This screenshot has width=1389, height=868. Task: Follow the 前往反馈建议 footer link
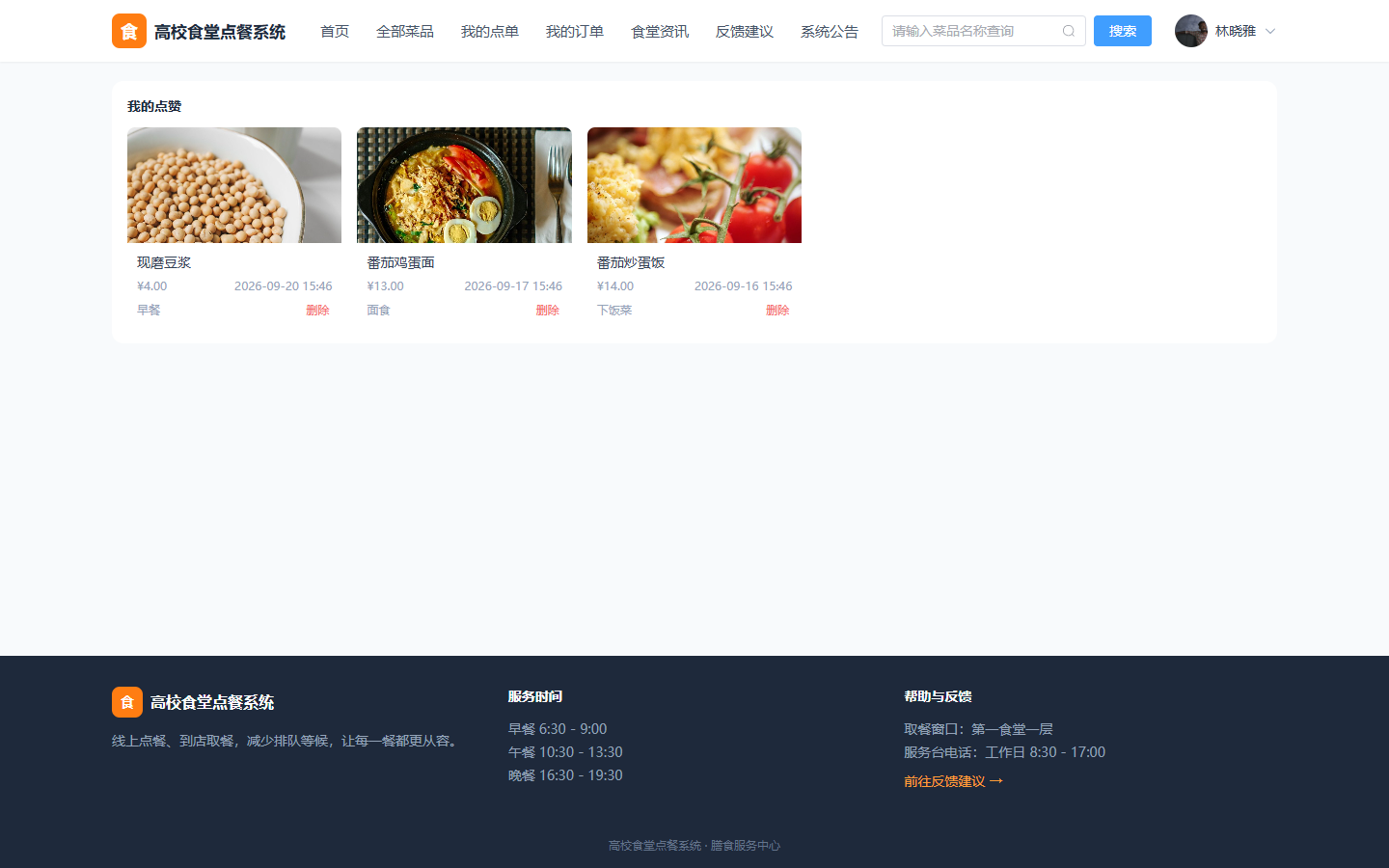coord(954,781)
